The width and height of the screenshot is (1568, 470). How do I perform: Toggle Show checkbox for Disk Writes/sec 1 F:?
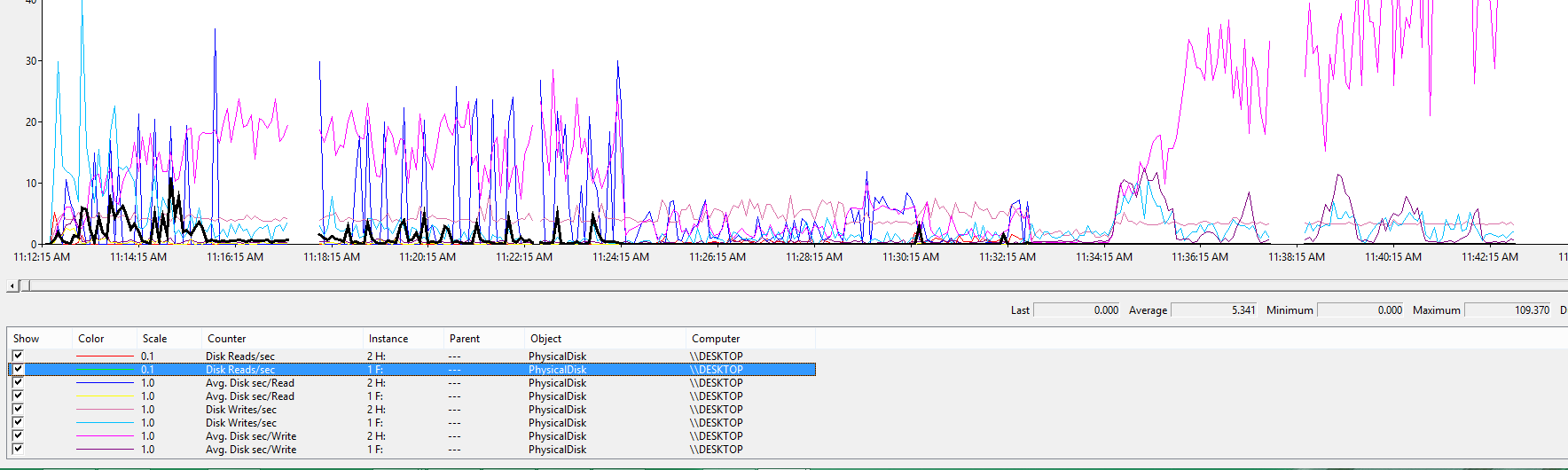18,422
